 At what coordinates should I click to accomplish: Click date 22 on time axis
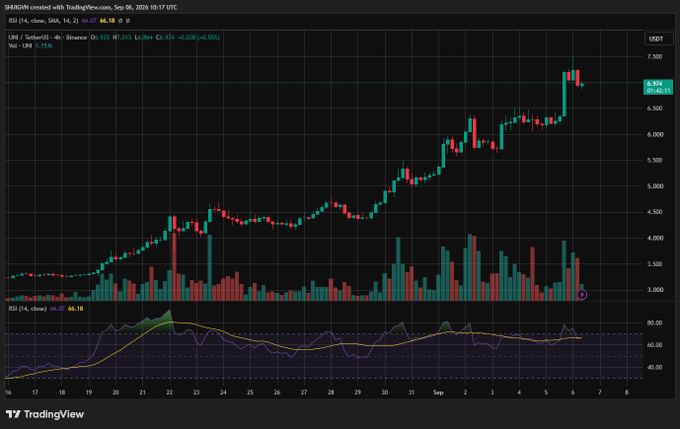pyautogui.click(x=170, y=392)
